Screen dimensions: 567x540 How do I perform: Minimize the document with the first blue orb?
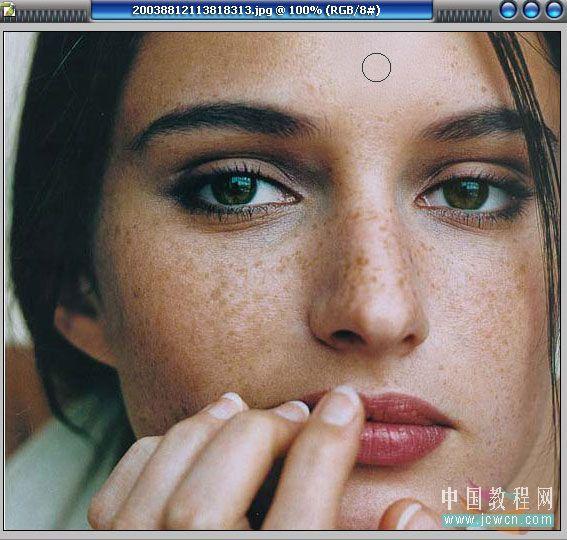[x=508, y=10]
